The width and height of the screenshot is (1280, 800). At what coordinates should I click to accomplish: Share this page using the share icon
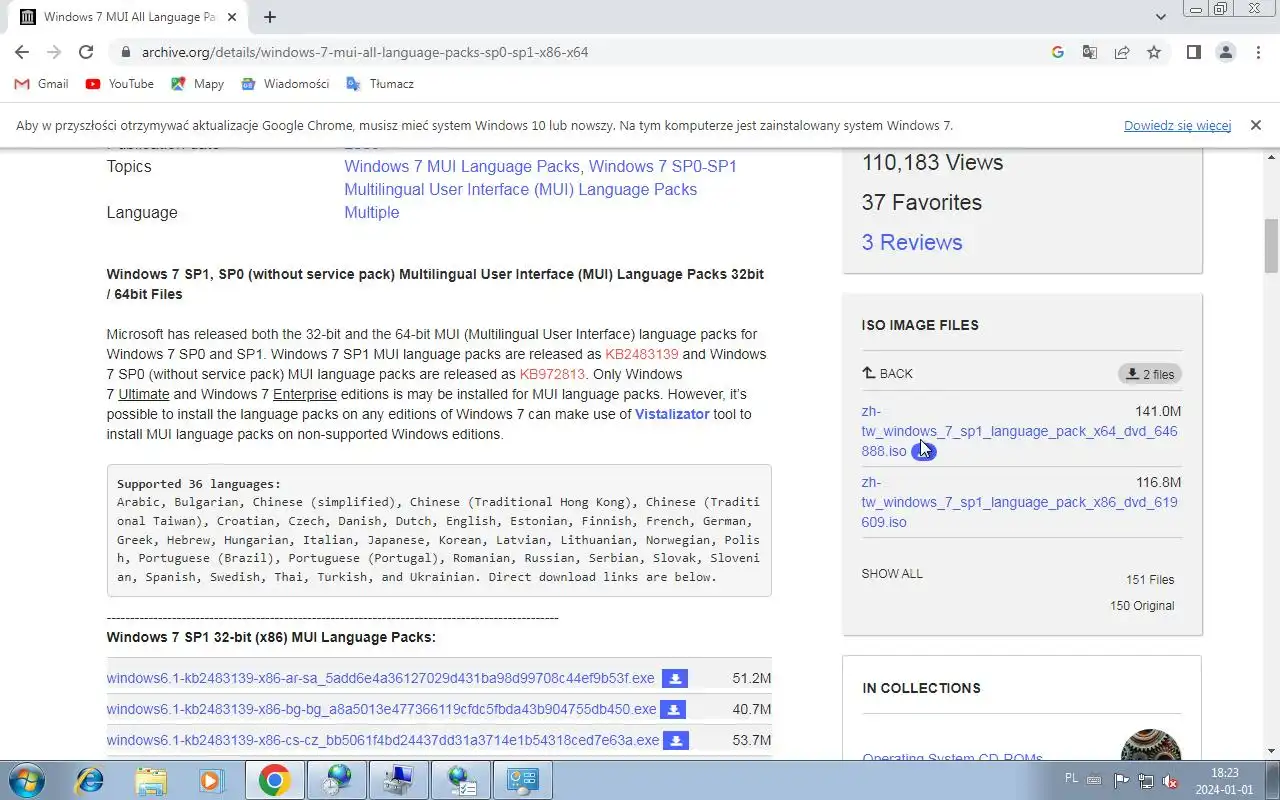click(1122, 52)
